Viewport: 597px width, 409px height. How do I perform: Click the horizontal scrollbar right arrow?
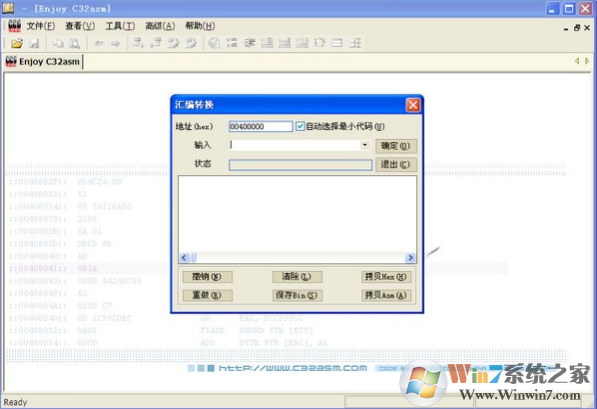click(410, 258)
